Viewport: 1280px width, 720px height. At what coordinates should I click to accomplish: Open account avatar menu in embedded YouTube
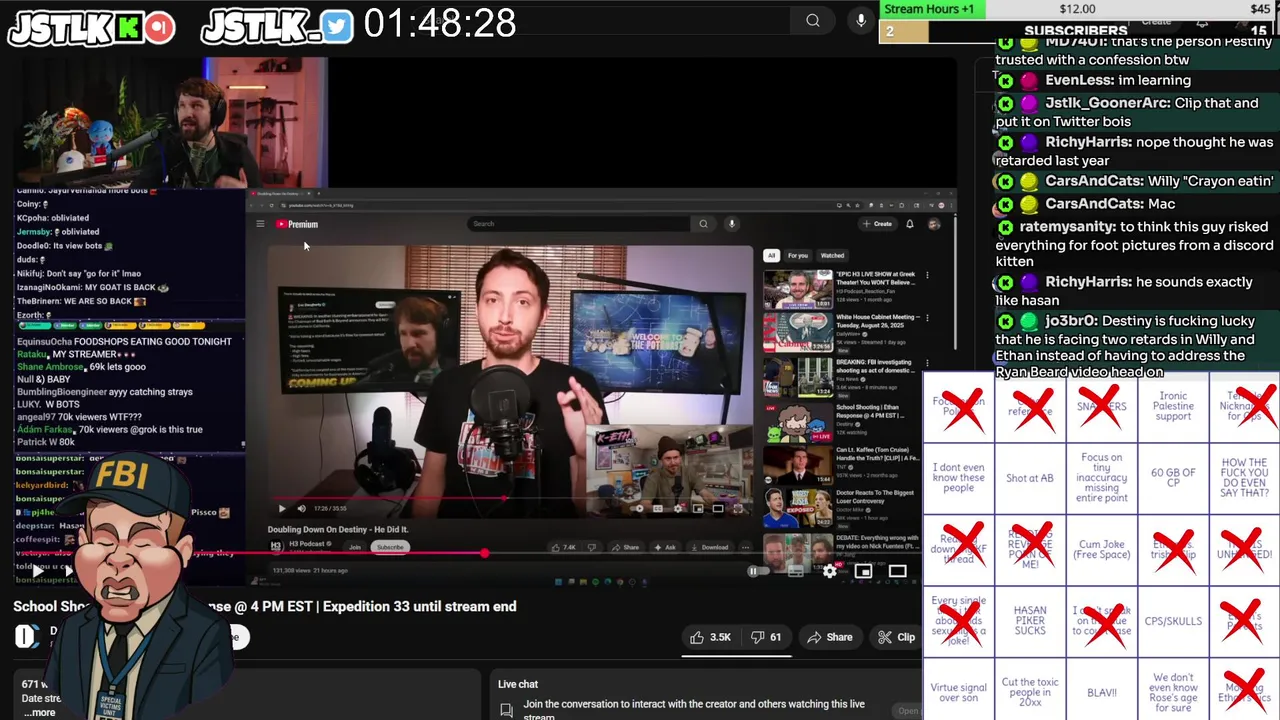[x=934, y=224]
